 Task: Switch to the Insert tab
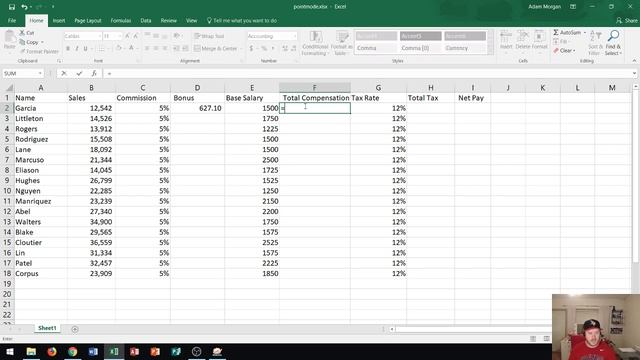[x=59, y=20]
